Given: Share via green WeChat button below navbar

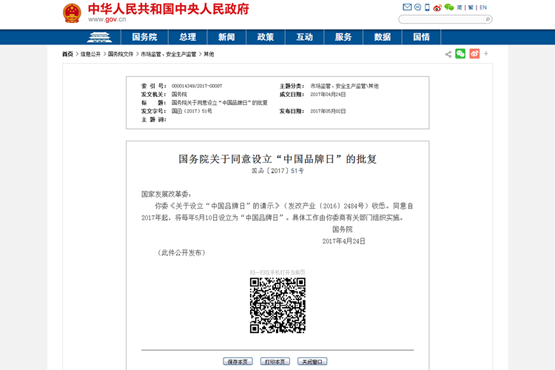Looking at the screenshot, I should (x=460, y=54).
